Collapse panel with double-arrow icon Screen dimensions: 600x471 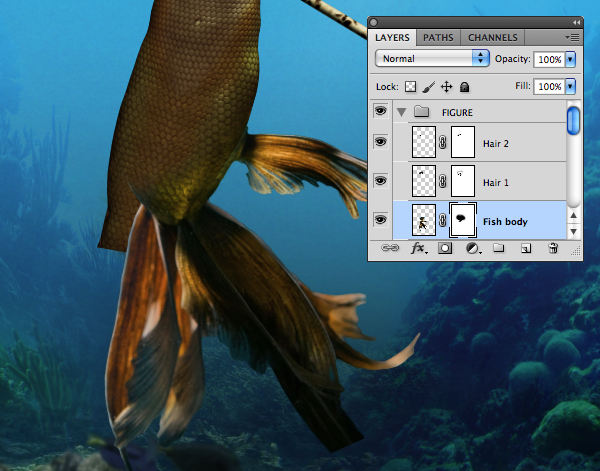576,23
